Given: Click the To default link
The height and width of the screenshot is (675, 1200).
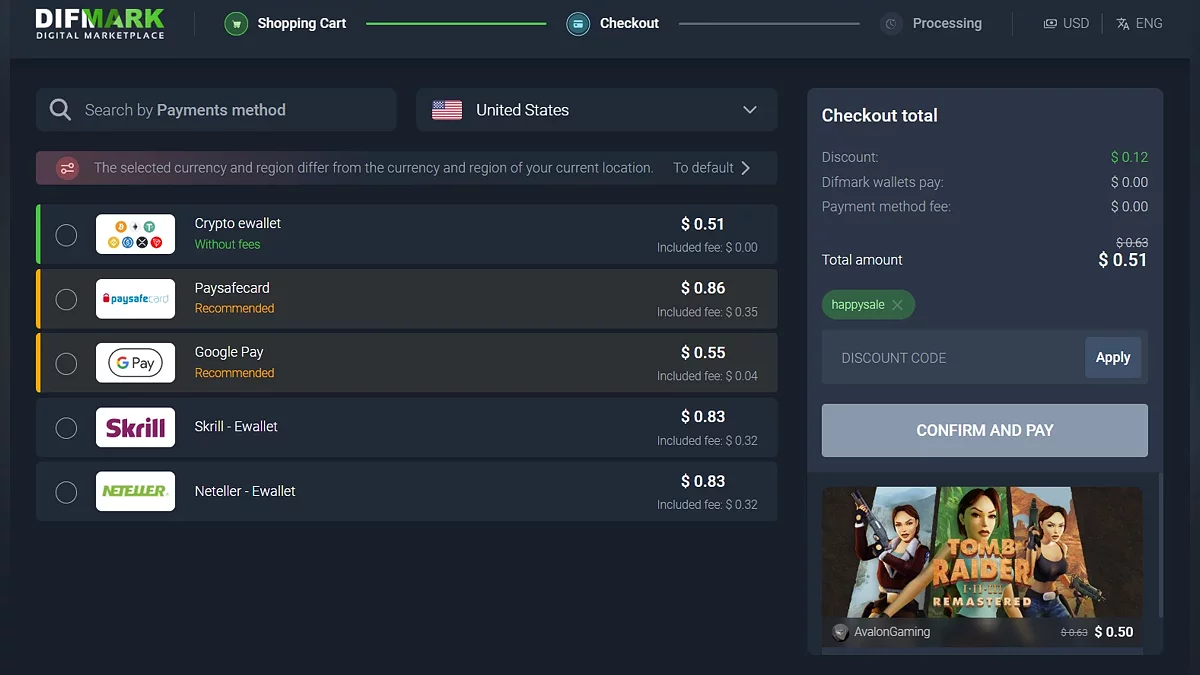Looking at the screenshot, I should tap(711, 168).
